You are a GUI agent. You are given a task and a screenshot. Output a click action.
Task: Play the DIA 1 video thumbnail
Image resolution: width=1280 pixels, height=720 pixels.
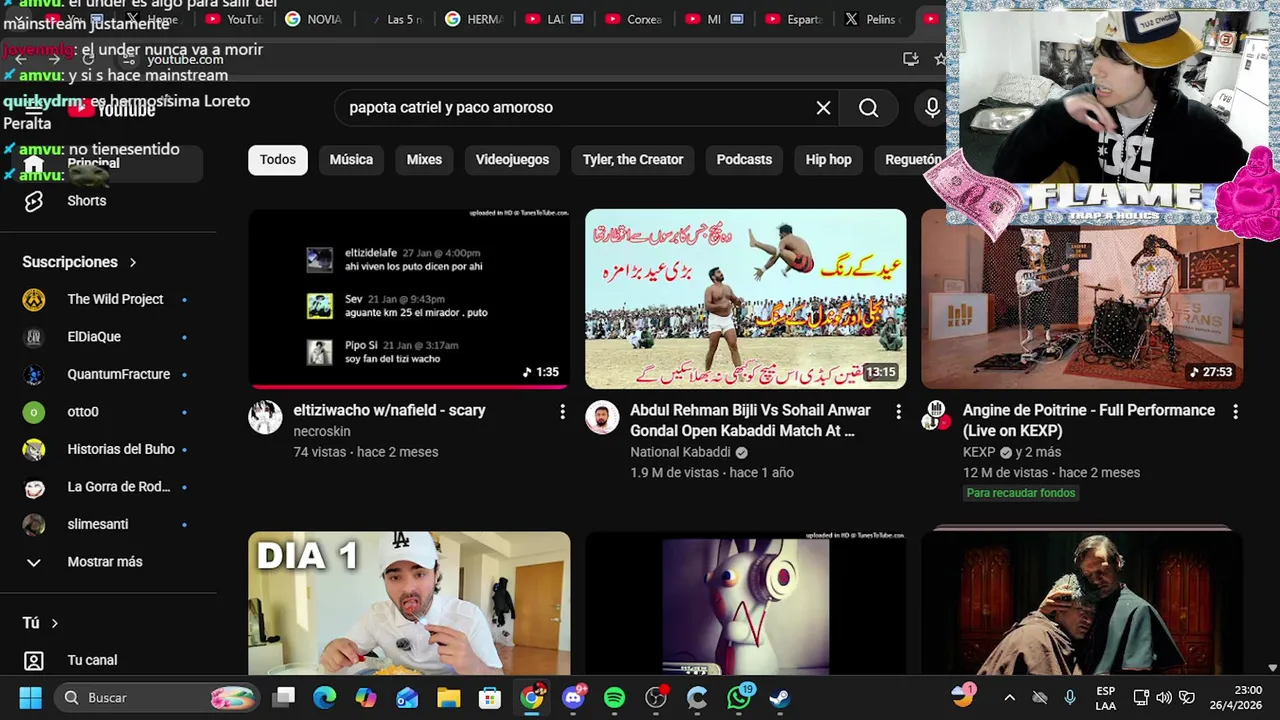[x=409, y=603]
